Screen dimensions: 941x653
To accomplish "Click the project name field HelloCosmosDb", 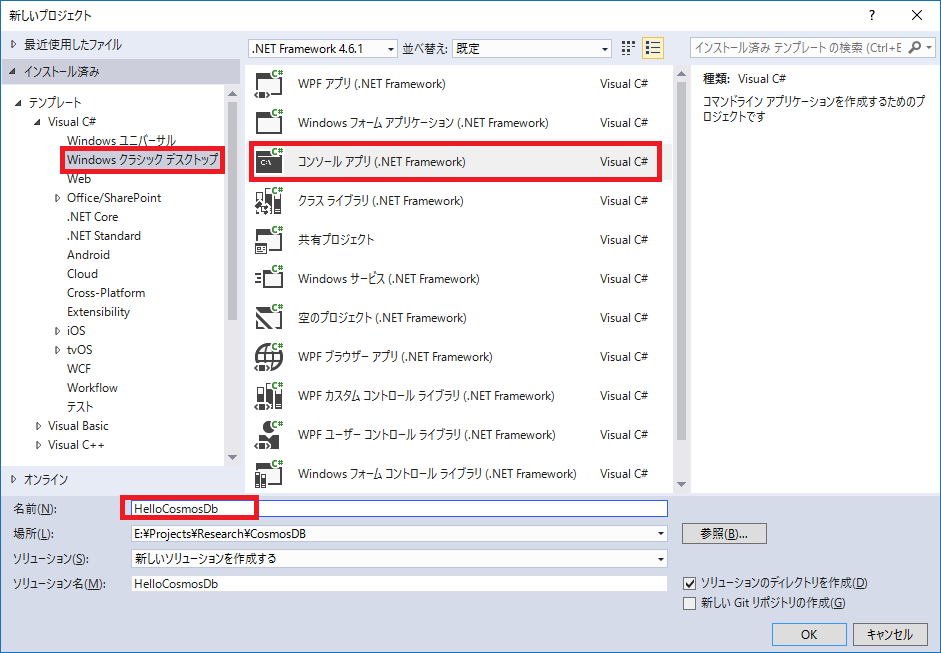I will tap(399, 508).
